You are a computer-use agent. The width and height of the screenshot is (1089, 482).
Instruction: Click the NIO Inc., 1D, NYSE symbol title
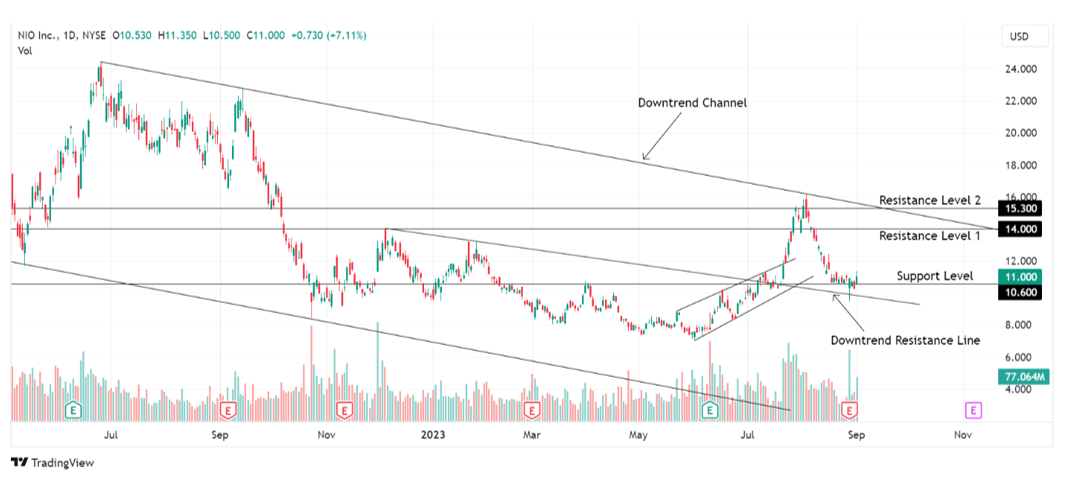[x=63, y=35]
